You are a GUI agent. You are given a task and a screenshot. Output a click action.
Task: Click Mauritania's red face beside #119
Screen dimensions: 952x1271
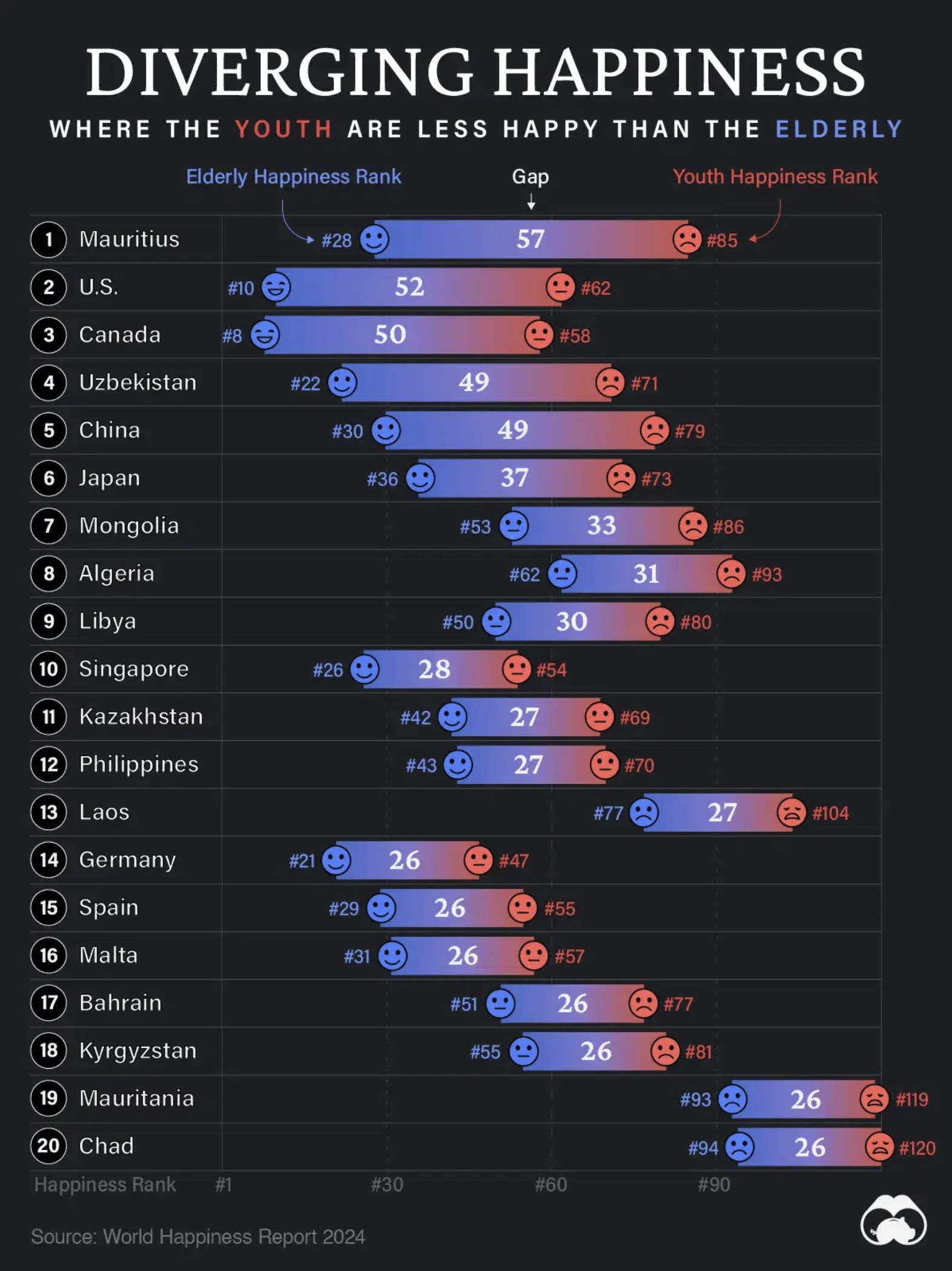874,1099
